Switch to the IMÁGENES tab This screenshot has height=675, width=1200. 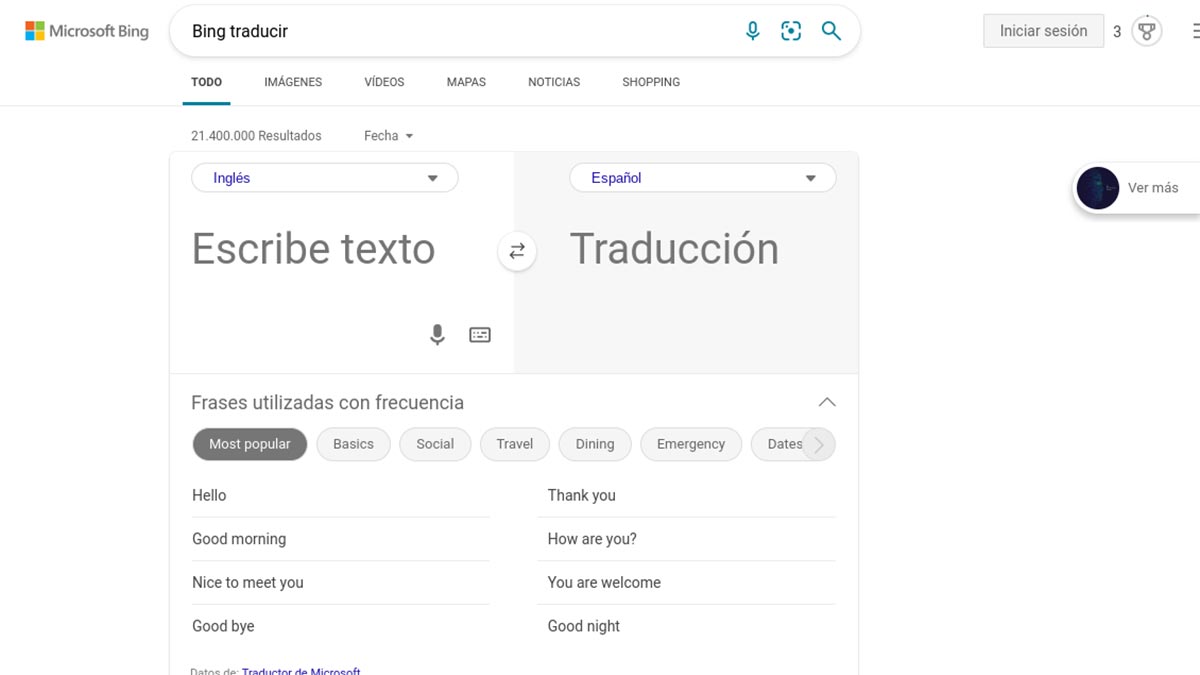pos(293,81)
